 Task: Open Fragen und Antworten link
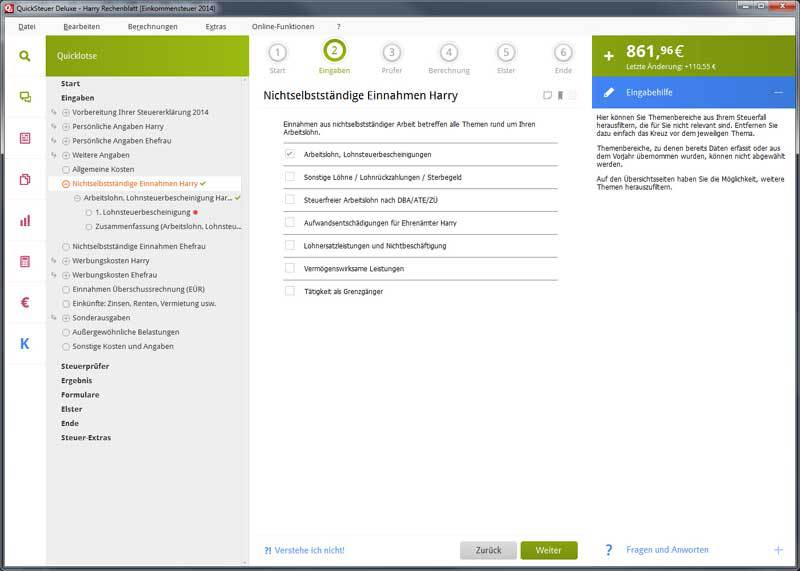tap(667, 550)
